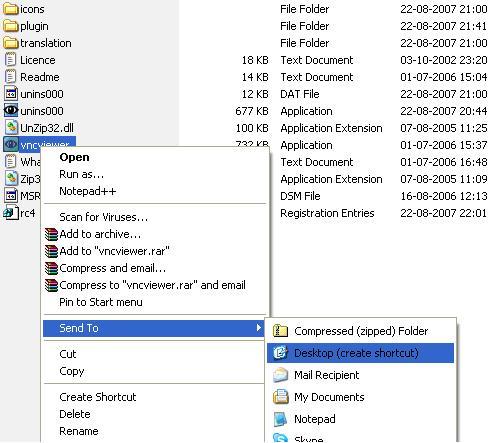Screen dimensions: 489x443
Task: Expand the Send To submenu arrow
Action: 258,328
